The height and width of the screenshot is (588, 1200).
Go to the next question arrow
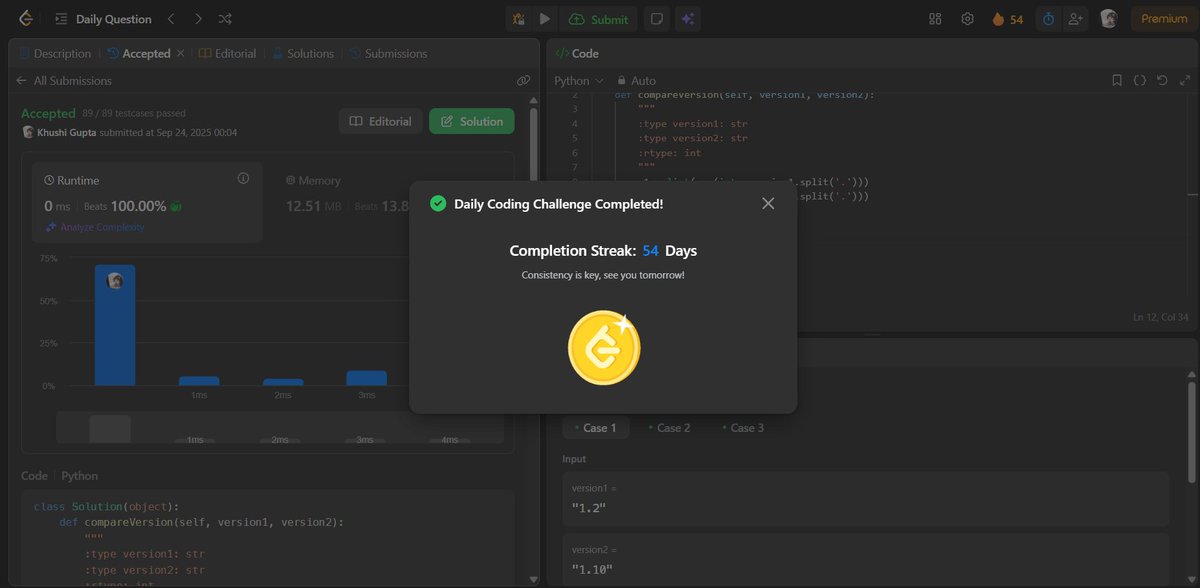tap(198, 19)
